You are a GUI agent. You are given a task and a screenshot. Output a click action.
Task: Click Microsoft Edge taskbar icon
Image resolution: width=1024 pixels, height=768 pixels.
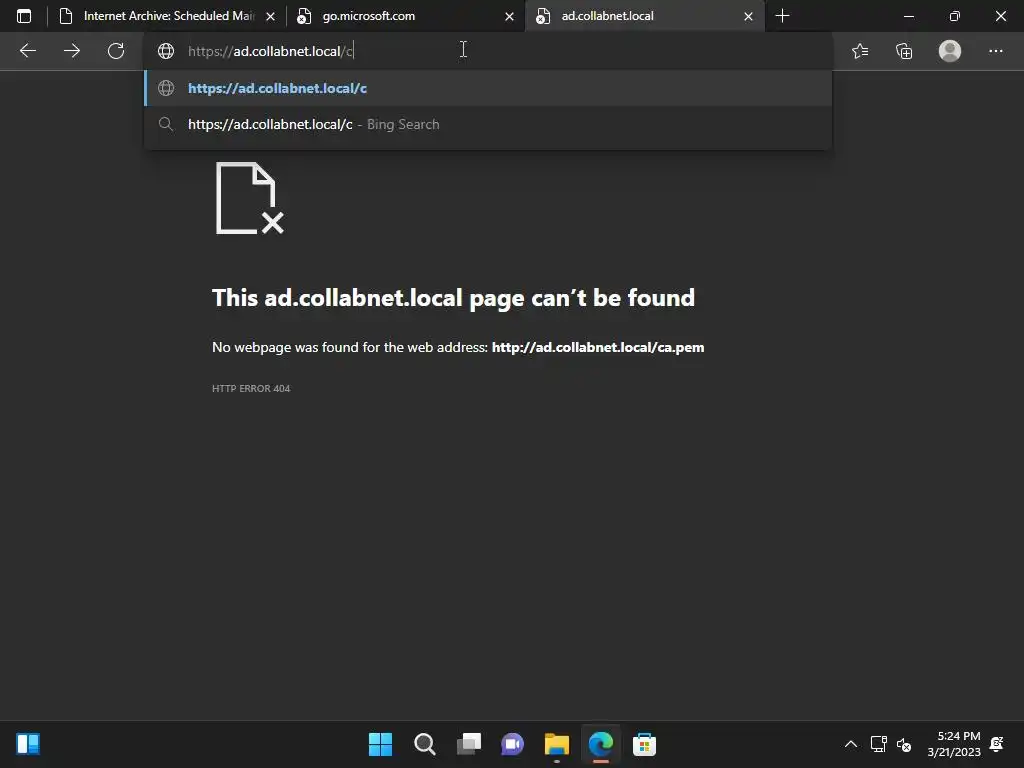point(600,744)
